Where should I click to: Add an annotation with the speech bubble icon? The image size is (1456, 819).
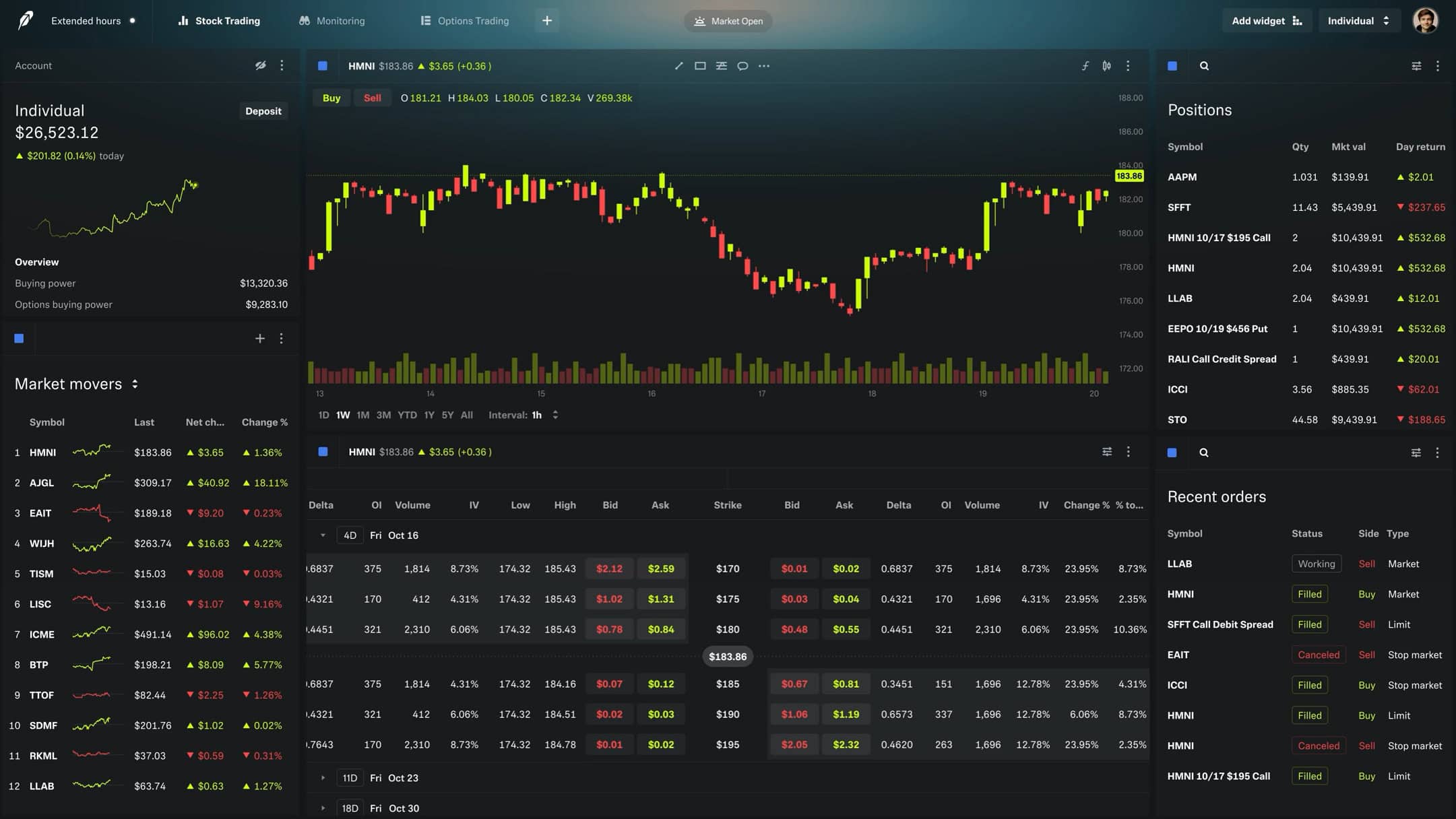pos(742,65)
